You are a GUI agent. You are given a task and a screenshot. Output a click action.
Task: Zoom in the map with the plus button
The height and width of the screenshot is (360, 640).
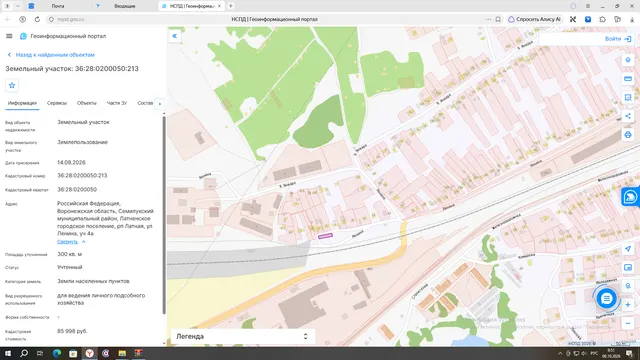coord(628,304)
